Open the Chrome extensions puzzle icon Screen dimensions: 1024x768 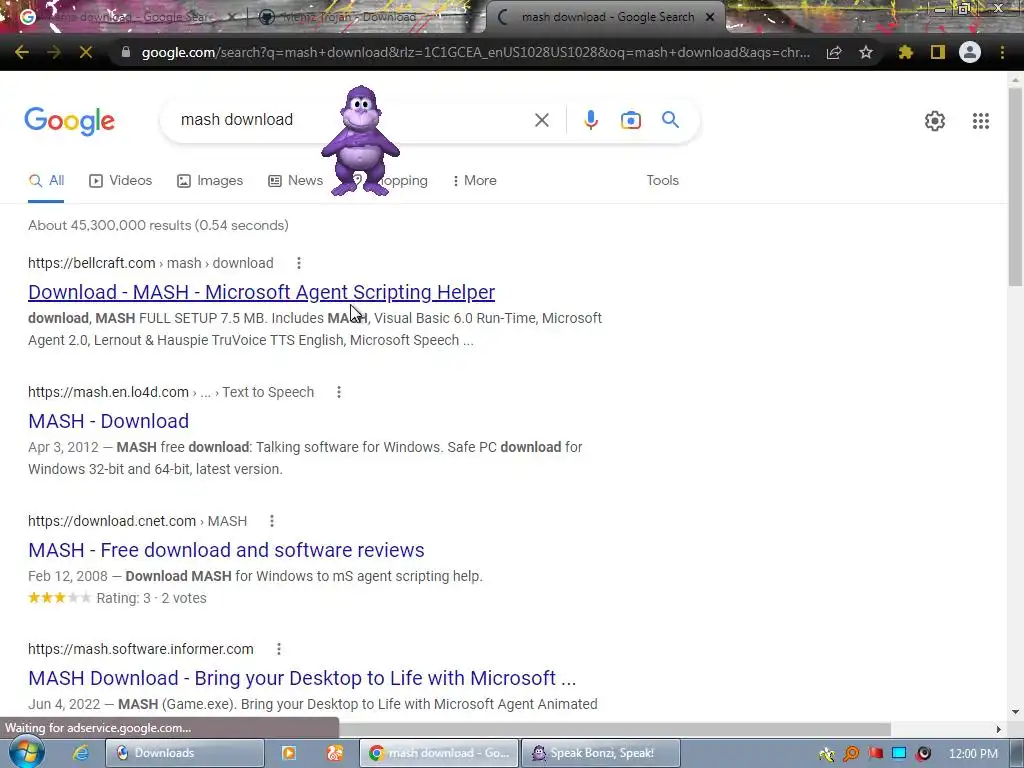click(x=905, y=52)
